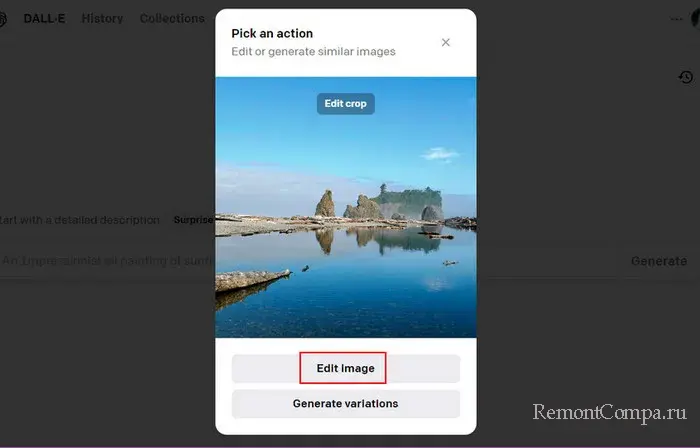Screen dimensions: 700x448
Task: Click the Edit crop button on image
Action: pos(345,104)
